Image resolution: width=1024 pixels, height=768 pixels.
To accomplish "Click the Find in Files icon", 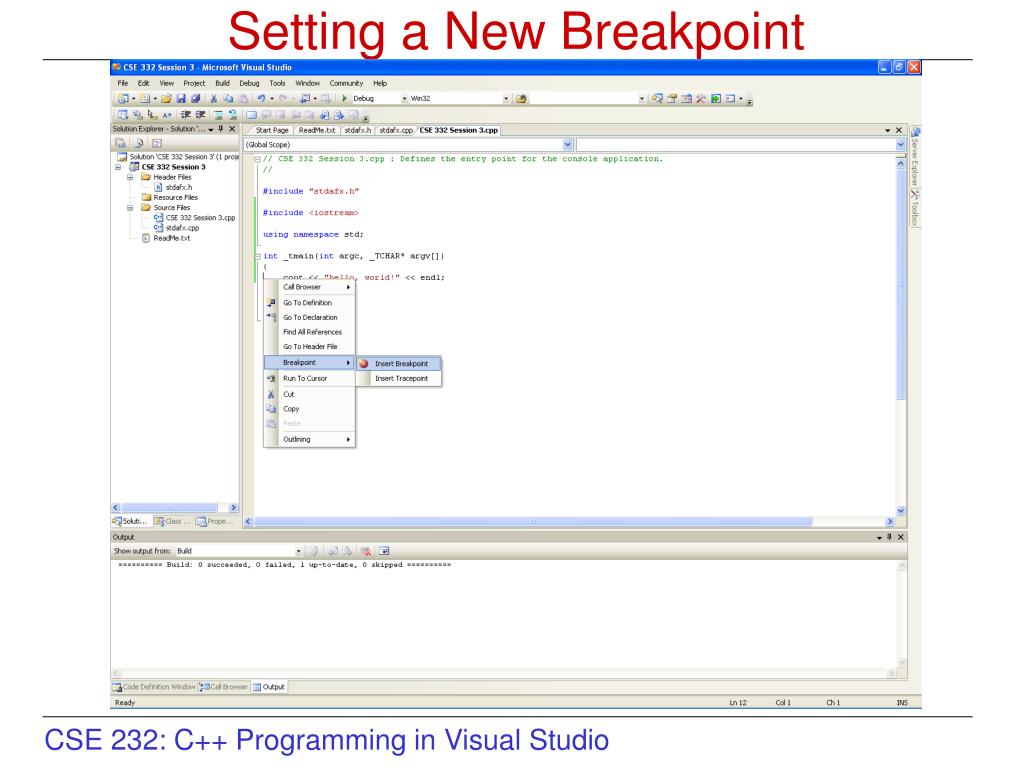I will pos(521,99).
